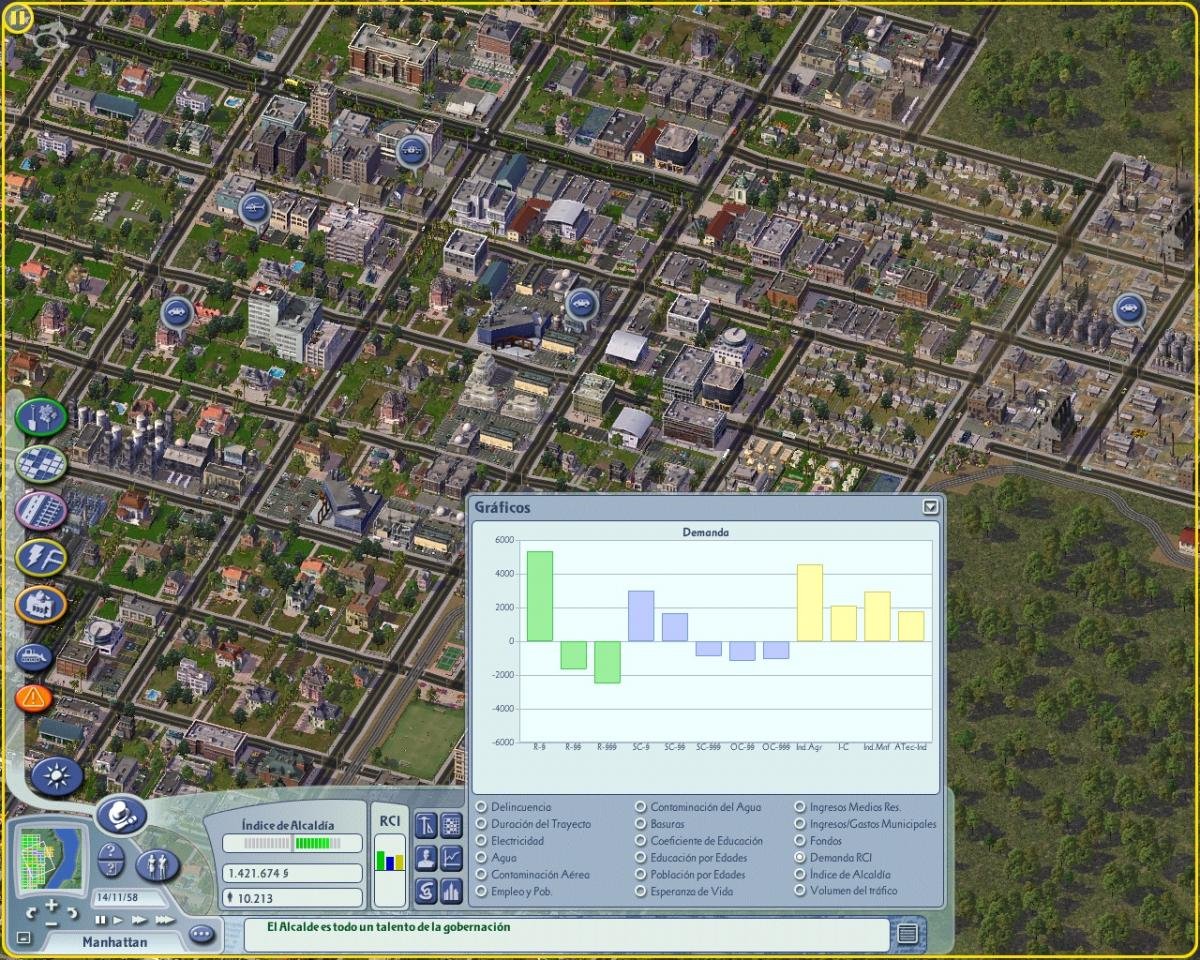Select the bulldozer tool

(34, 656)
